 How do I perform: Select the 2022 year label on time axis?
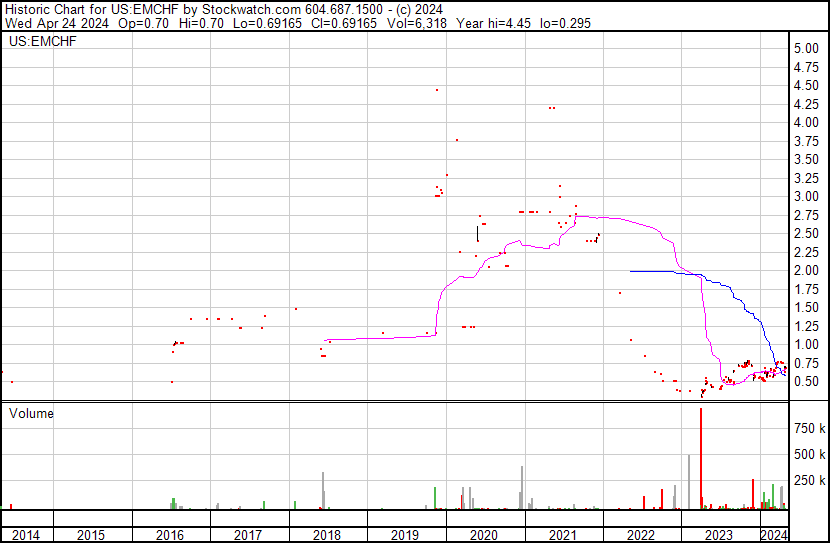[x=640, y=535]
